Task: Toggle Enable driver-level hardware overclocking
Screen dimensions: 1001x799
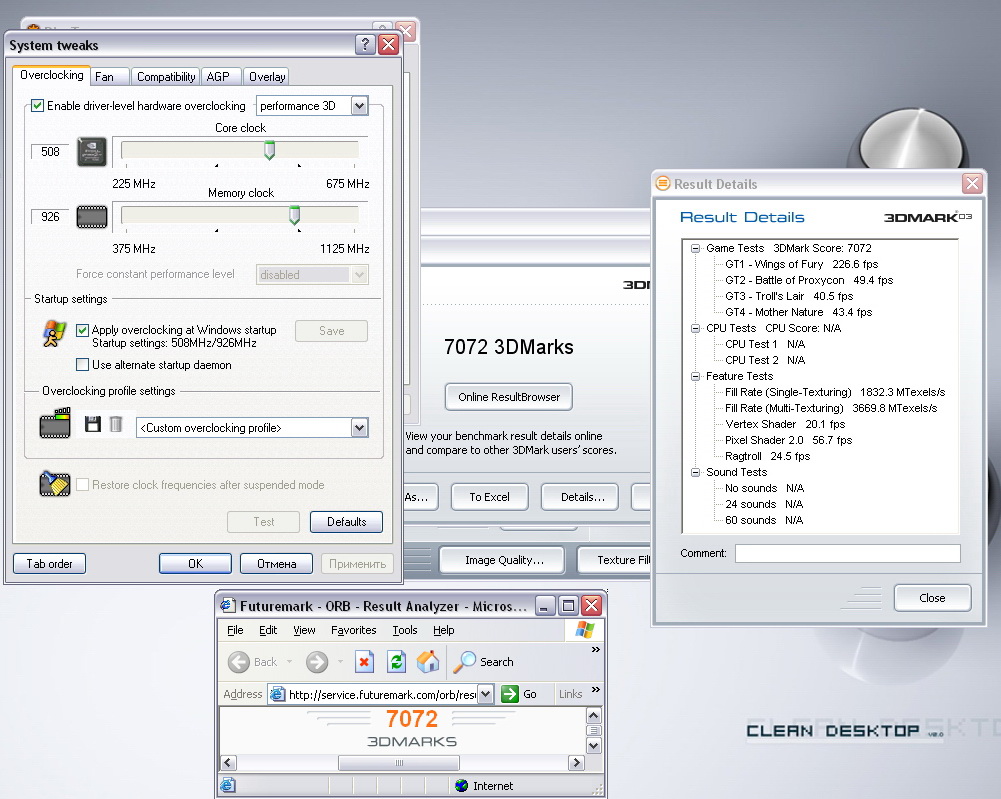Action: click(38, 105)
